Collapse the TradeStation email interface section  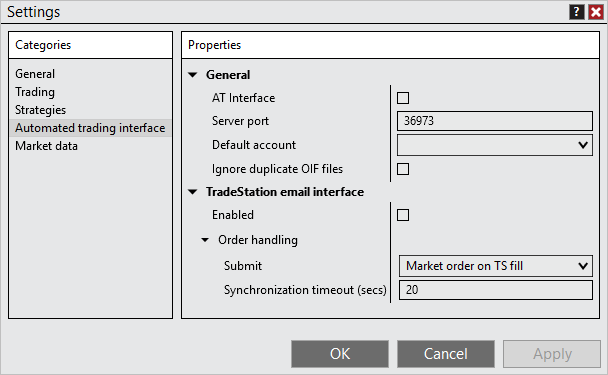pos(193,192)
